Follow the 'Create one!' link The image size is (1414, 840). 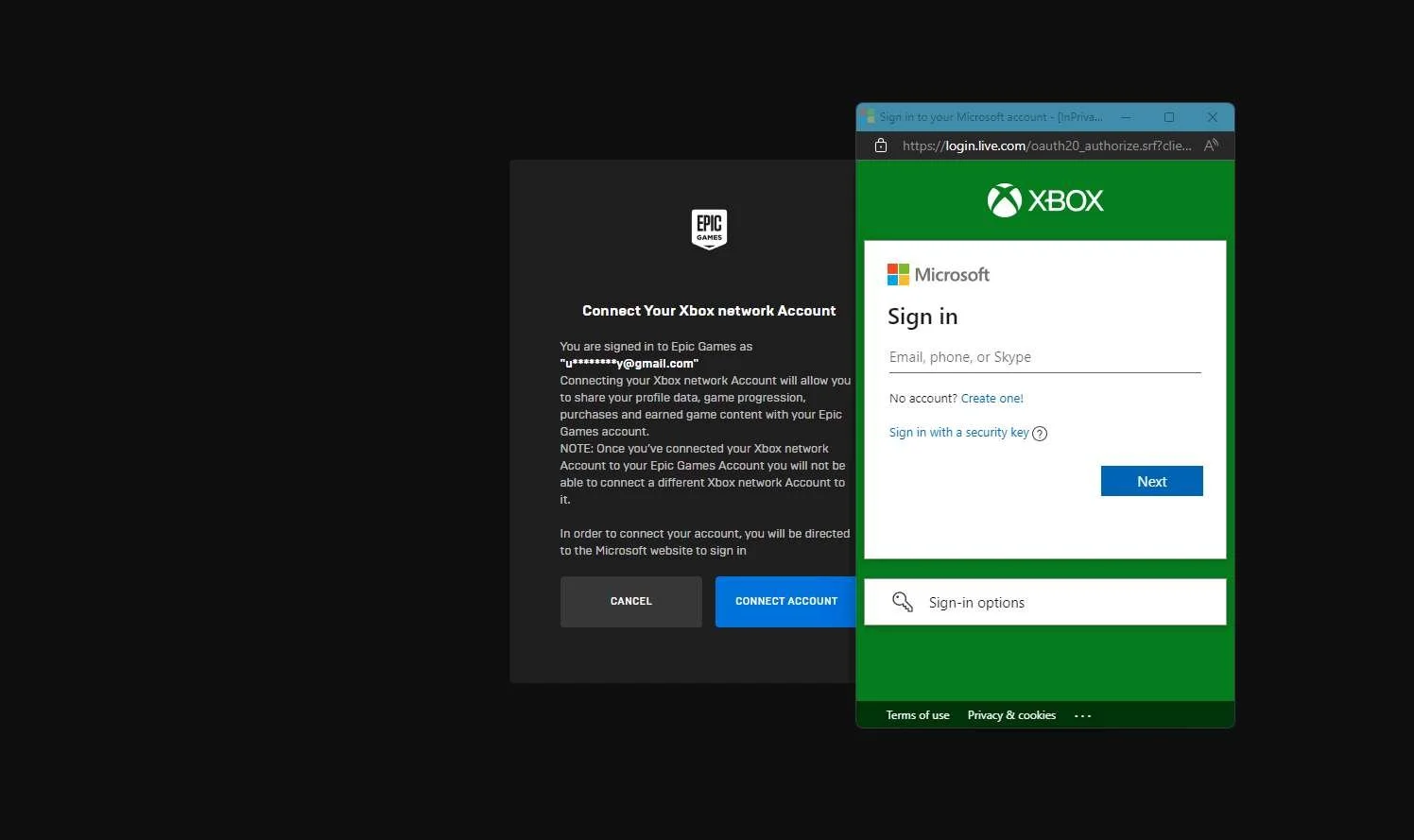(992, 399)
